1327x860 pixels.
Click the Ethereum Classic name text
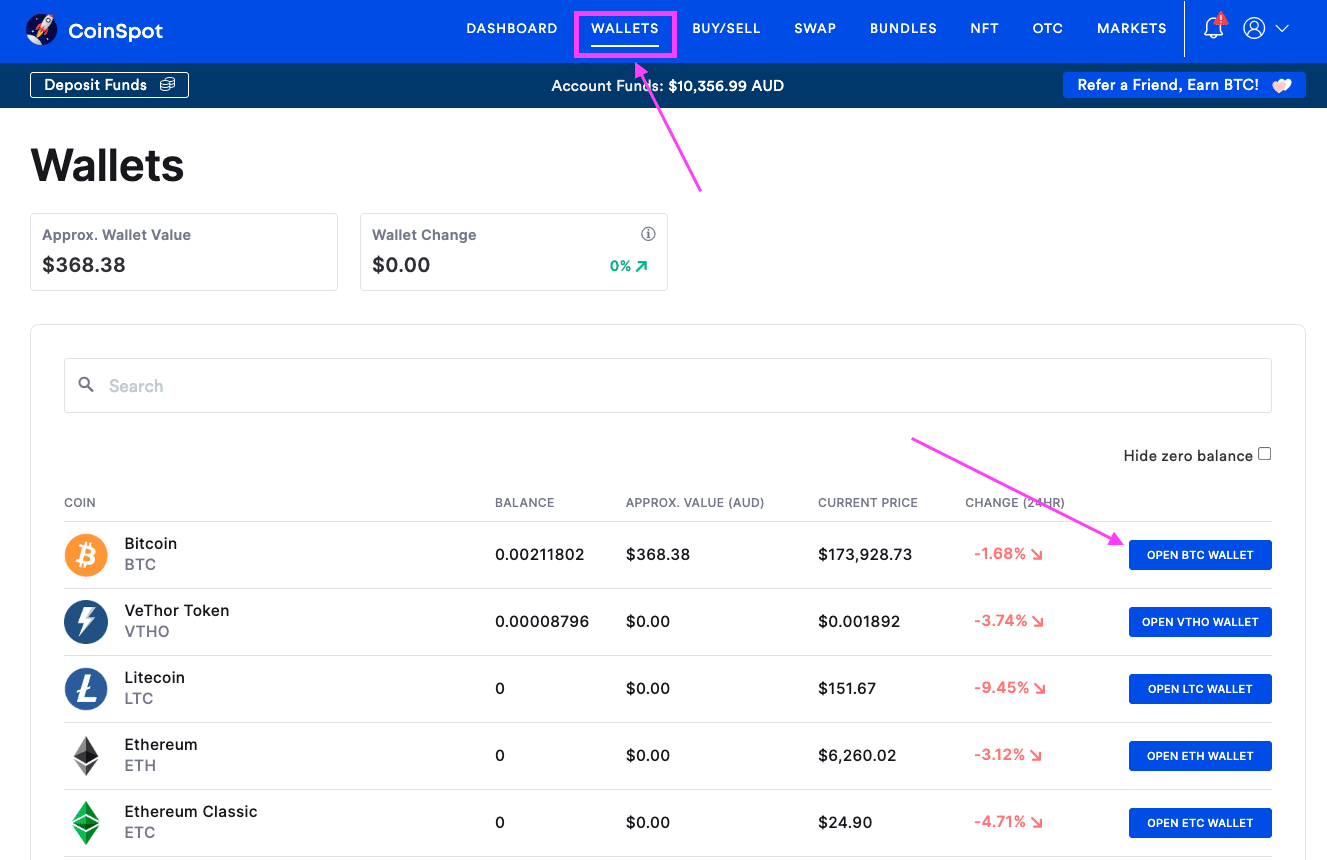point(191,811)
